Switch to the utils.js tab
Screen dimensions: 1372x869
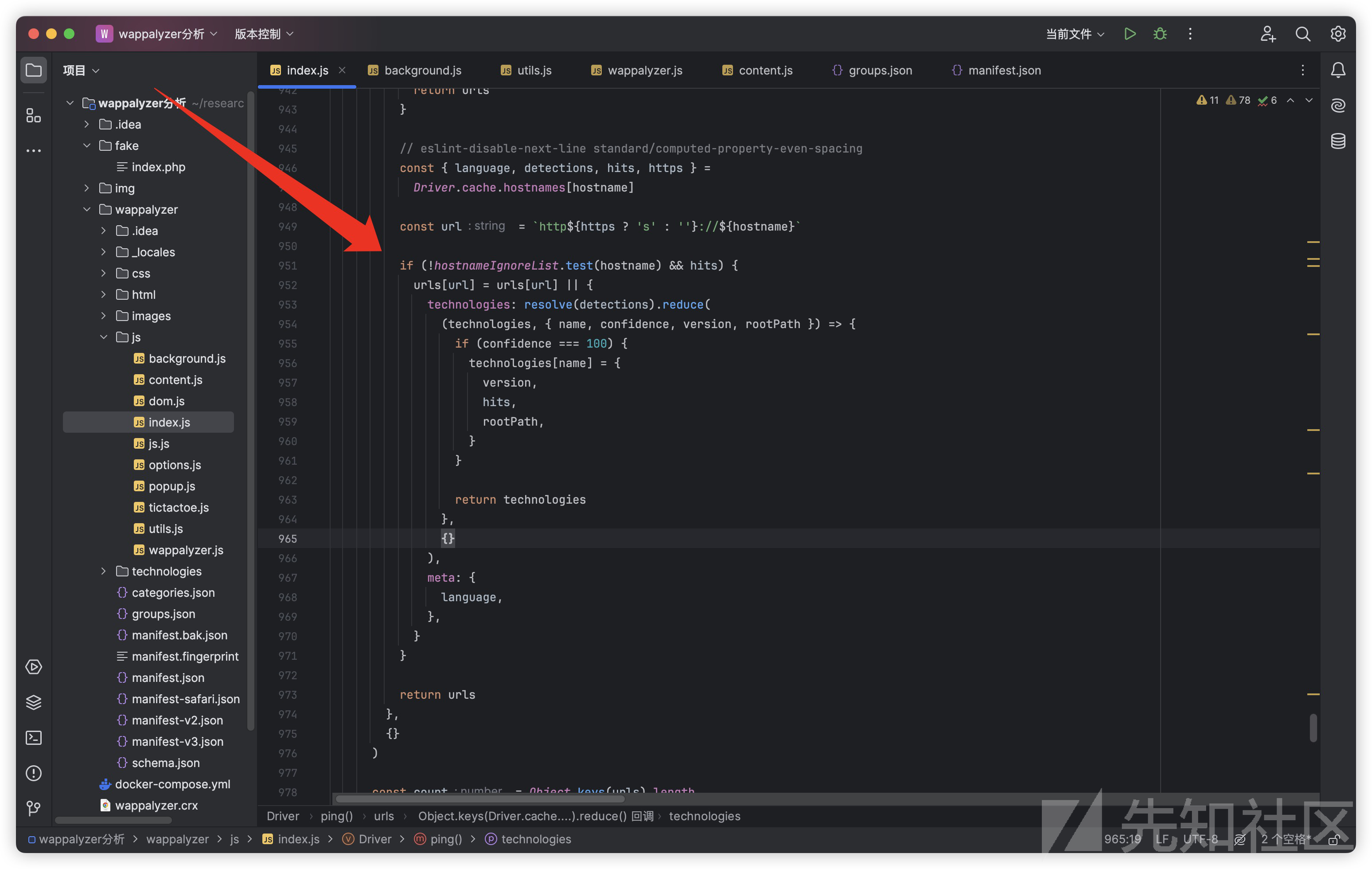pos(526,70)
